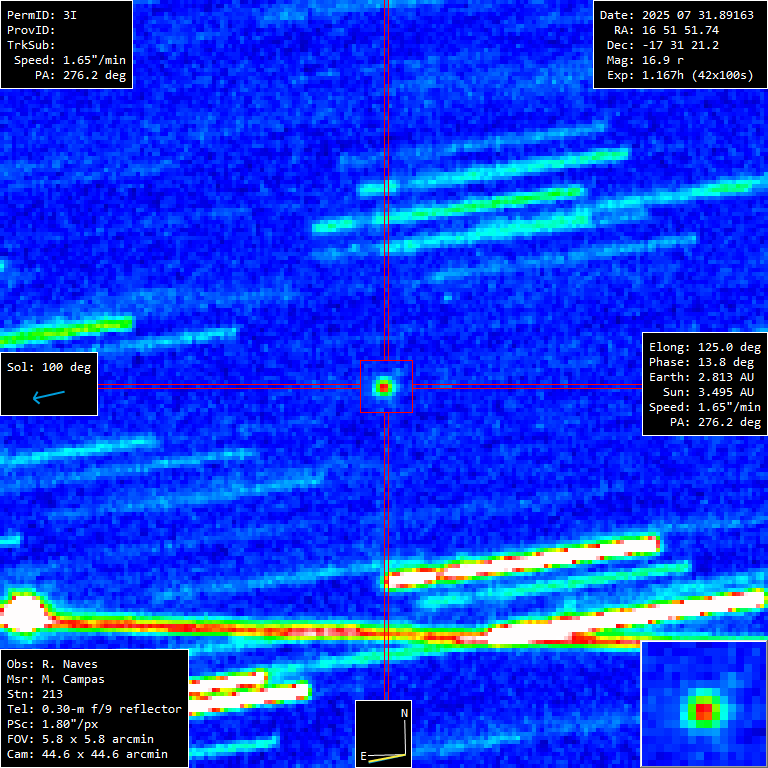Select the 'Sol: 100 deg' label
The height and width of the screenshot is (768, 768).
tap(49, 367)
